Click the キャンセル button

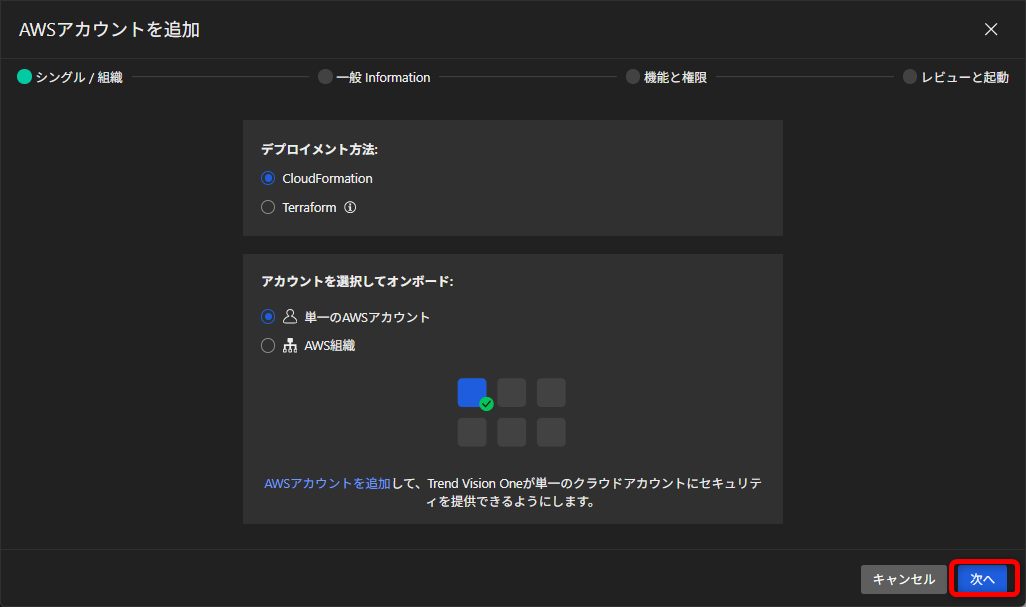coord(904,579)
